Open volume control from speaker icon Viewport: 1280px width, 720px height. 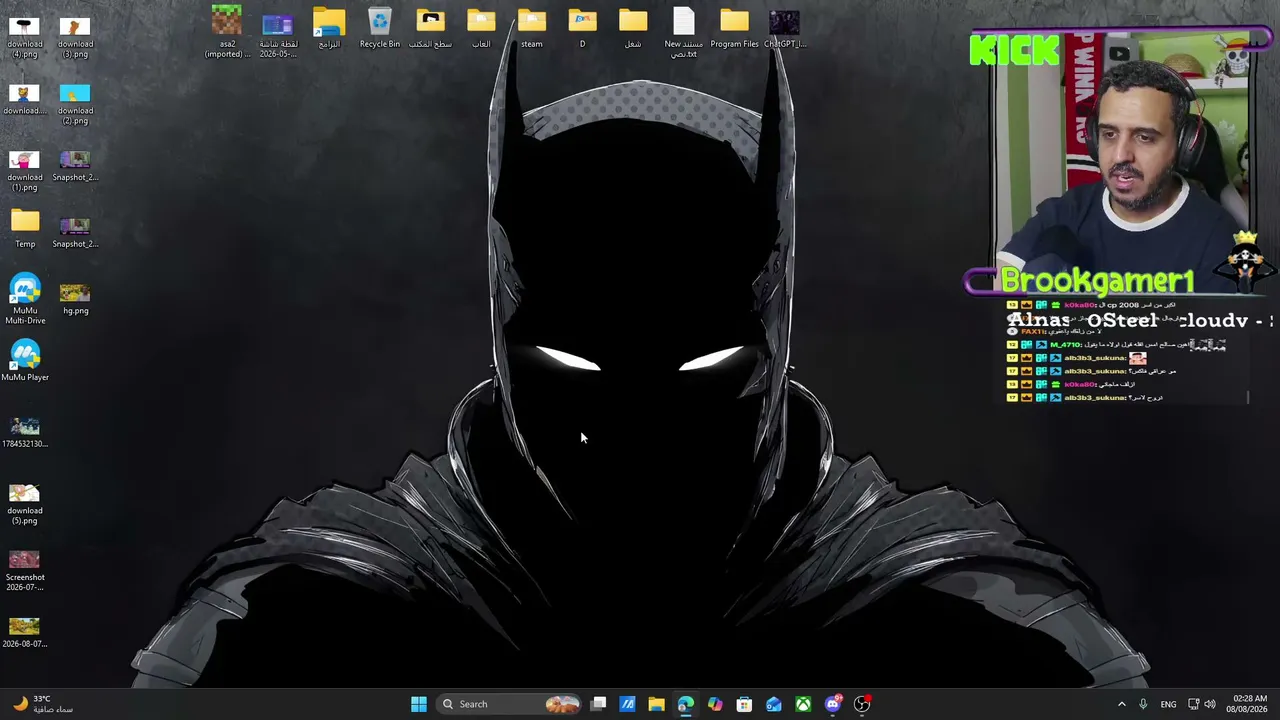click(1210, 704)
